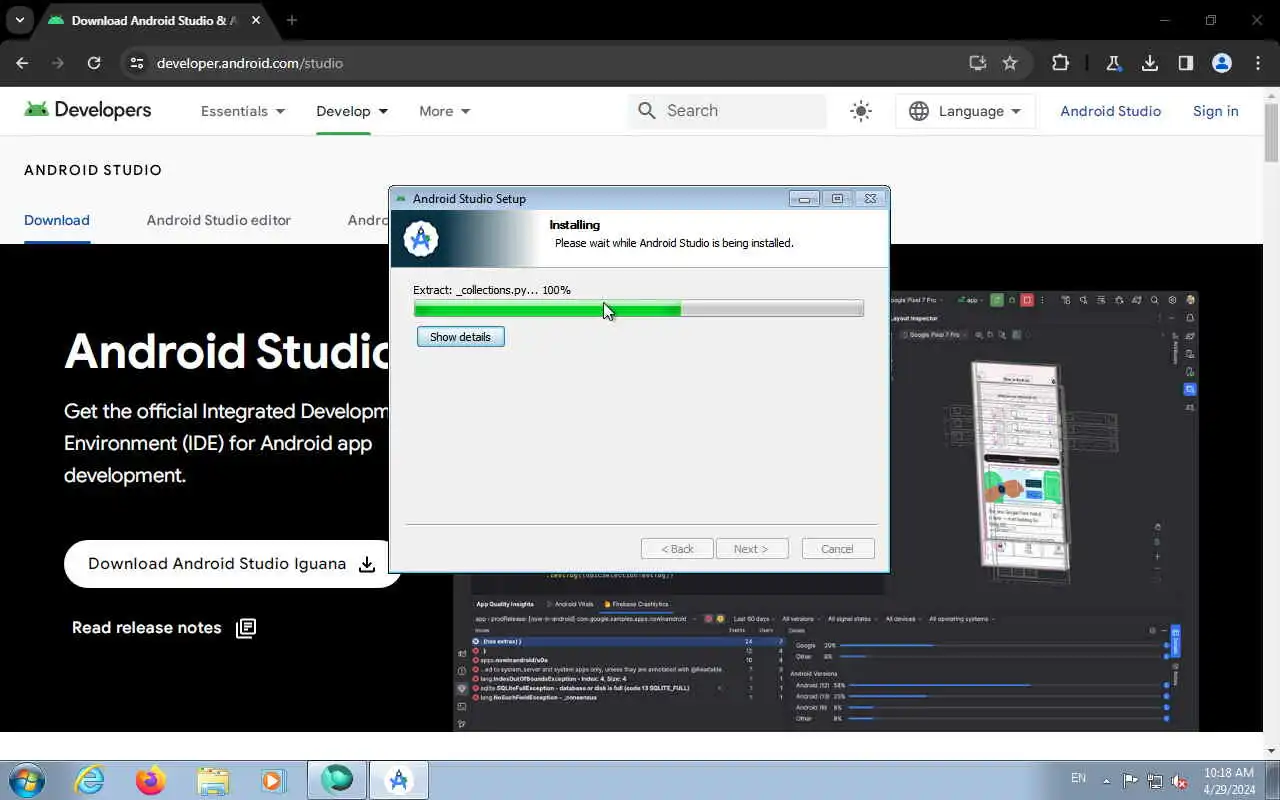Image resolution: width=1280 pixels, height=800 pixels.
Task: Switch to Android Studio editor tab
Action: pyautogui.click(x=219, y=220)
